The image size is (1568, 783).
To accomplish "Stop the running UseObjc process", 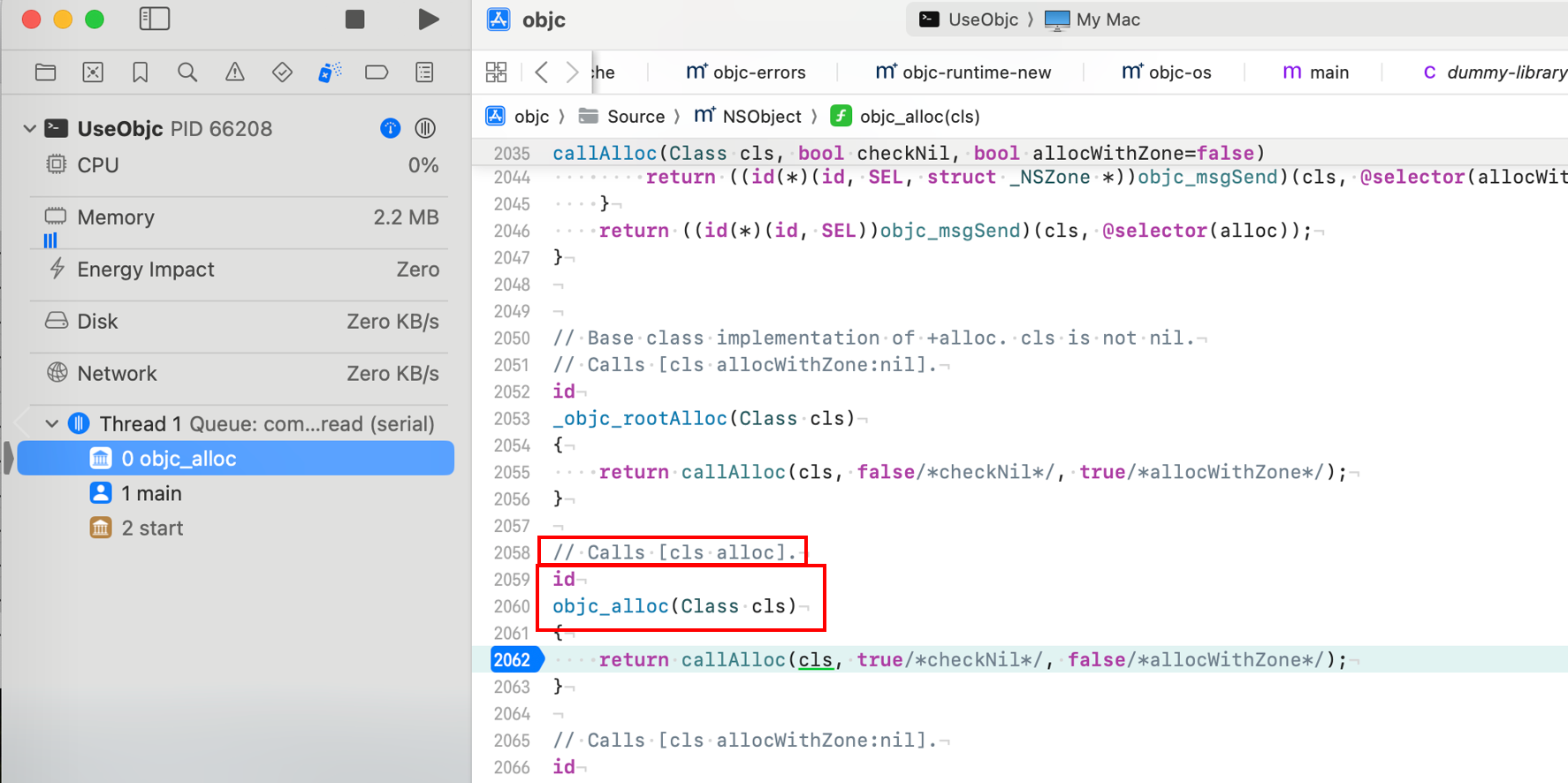I will [x=355, y=19].
